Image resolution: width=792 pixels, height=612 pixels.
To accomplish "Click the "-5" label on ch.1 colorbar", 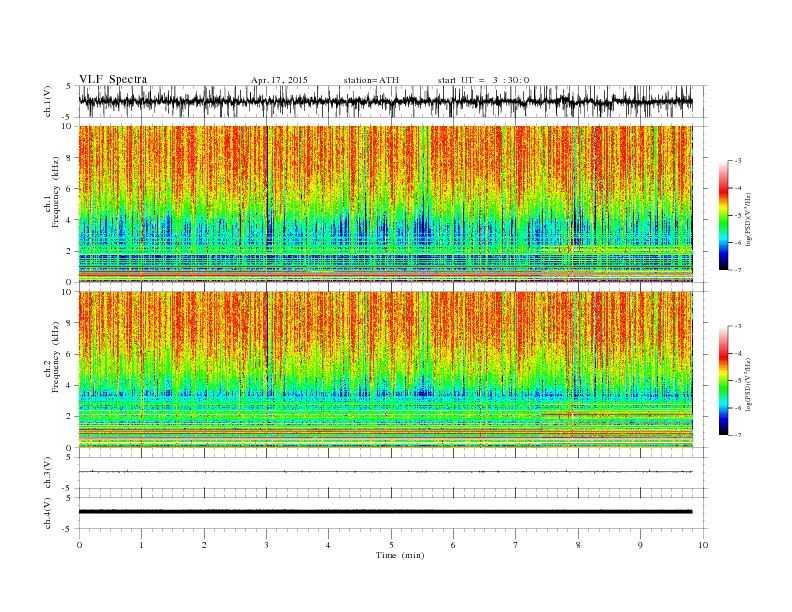I will [738, 216].
